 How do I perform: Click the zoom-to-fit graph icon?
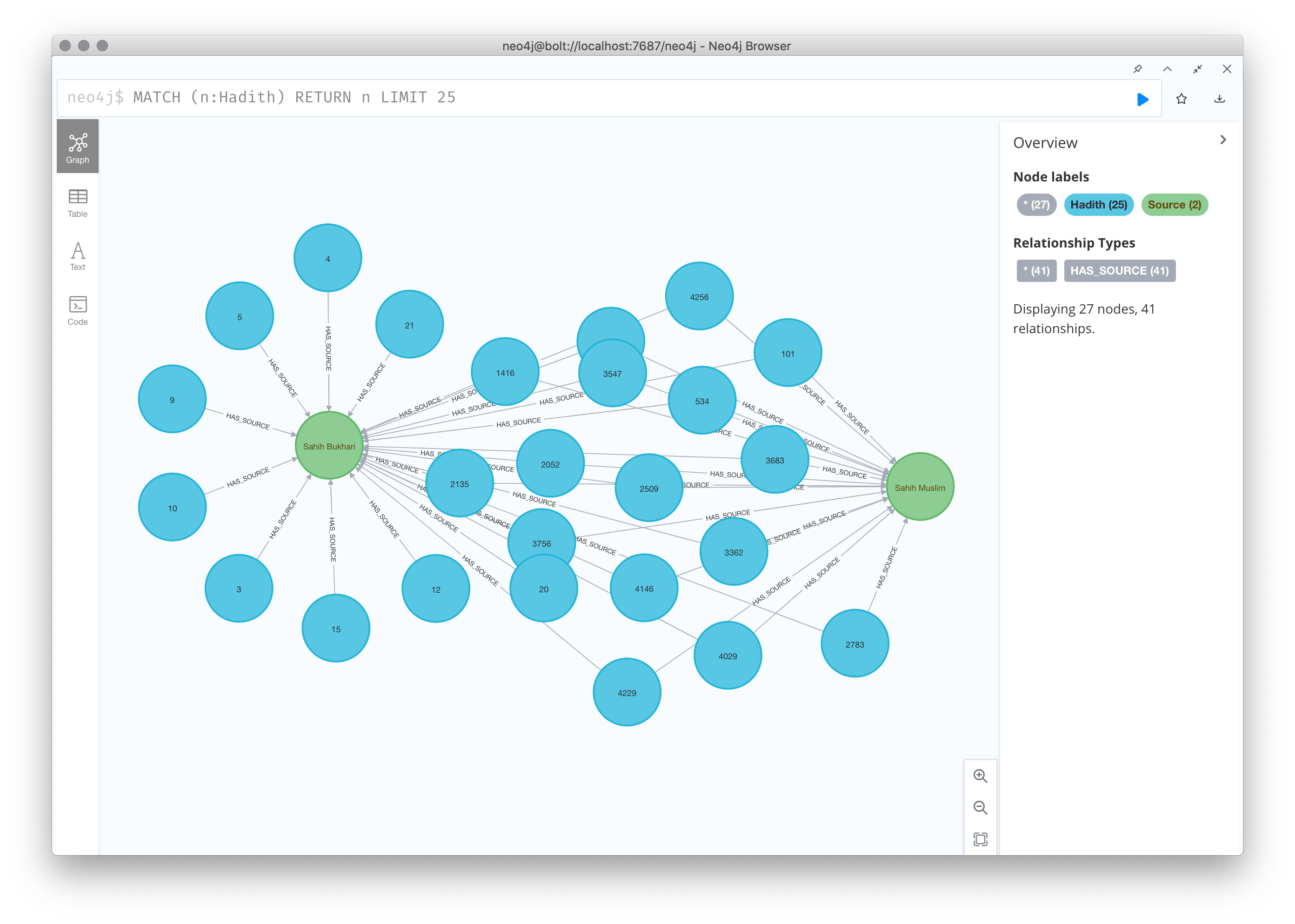pyautogui.click(x=980, y=839)
